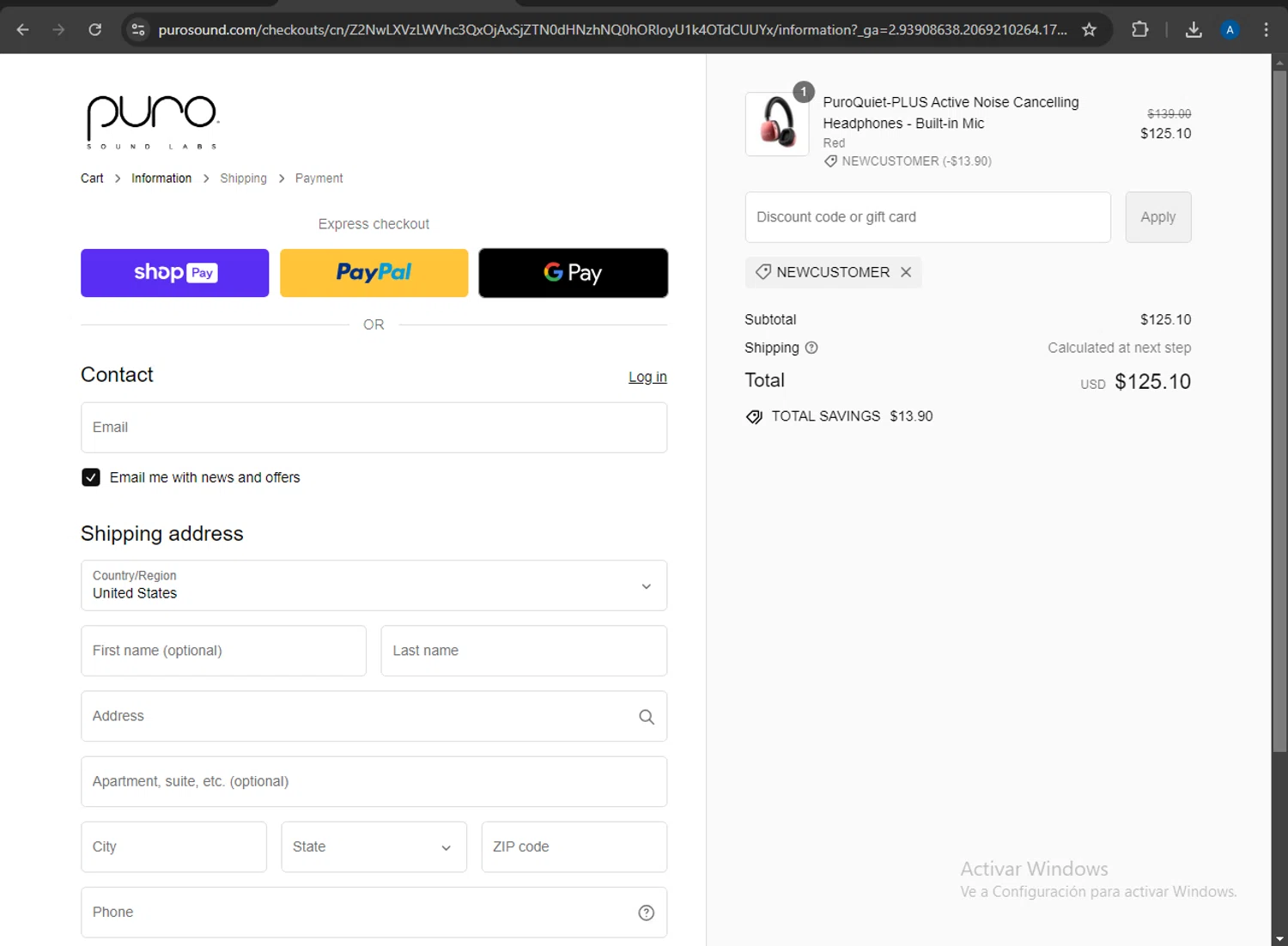Click the Puro Sound Labs logo
Image resolution: width=1288 pixels, height=946 pixels.
click(152, 122)
